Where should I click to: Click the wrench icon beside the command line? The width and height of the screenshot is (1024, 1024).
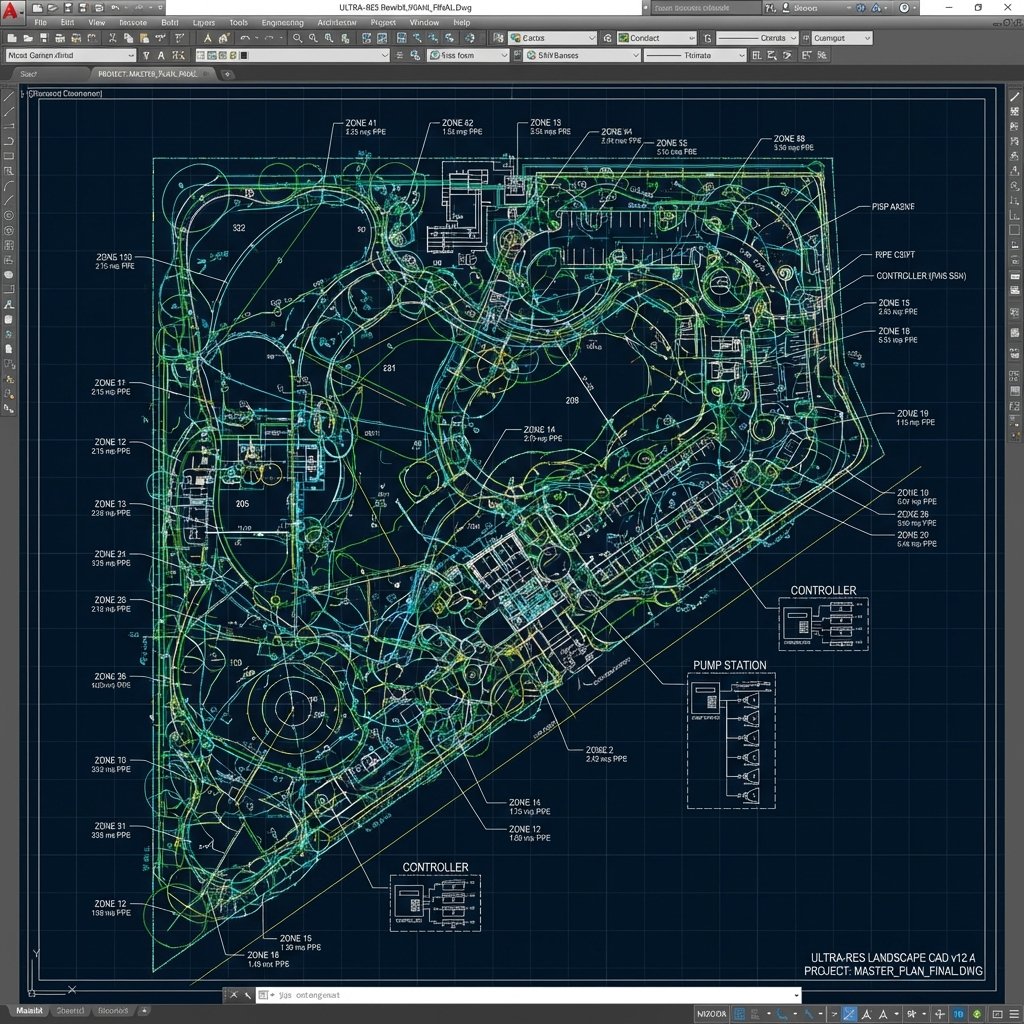point(247,996)
